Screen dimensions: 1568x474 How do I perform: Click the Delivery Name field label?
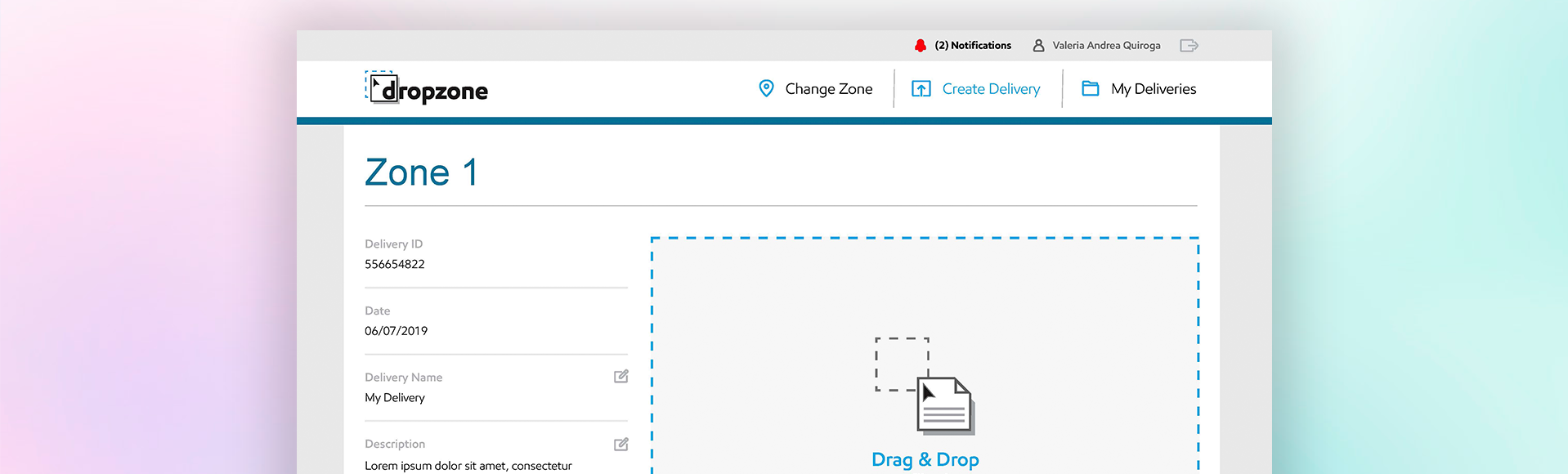point(403,378)
